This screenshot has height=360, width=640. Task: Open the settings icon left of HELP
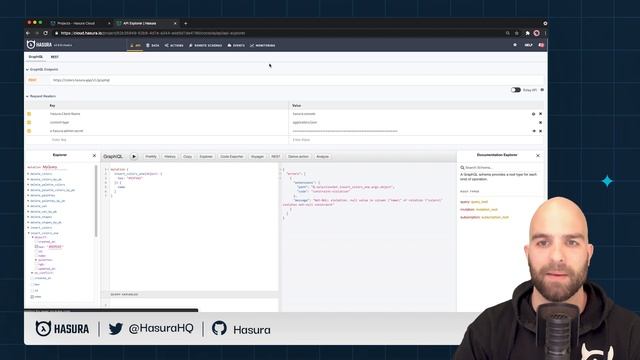[515, 45]
